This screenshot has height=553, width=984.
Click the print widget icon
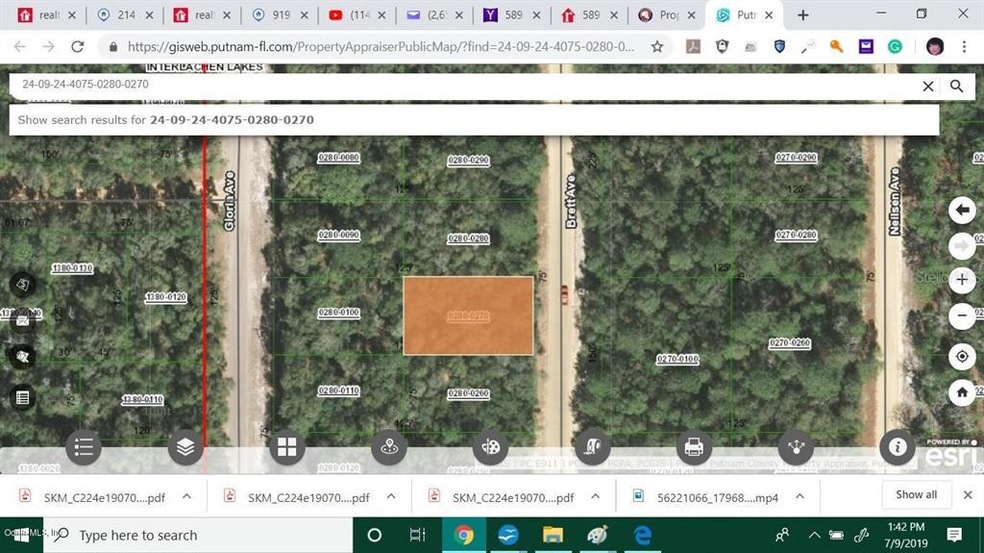tap(693, 448)
